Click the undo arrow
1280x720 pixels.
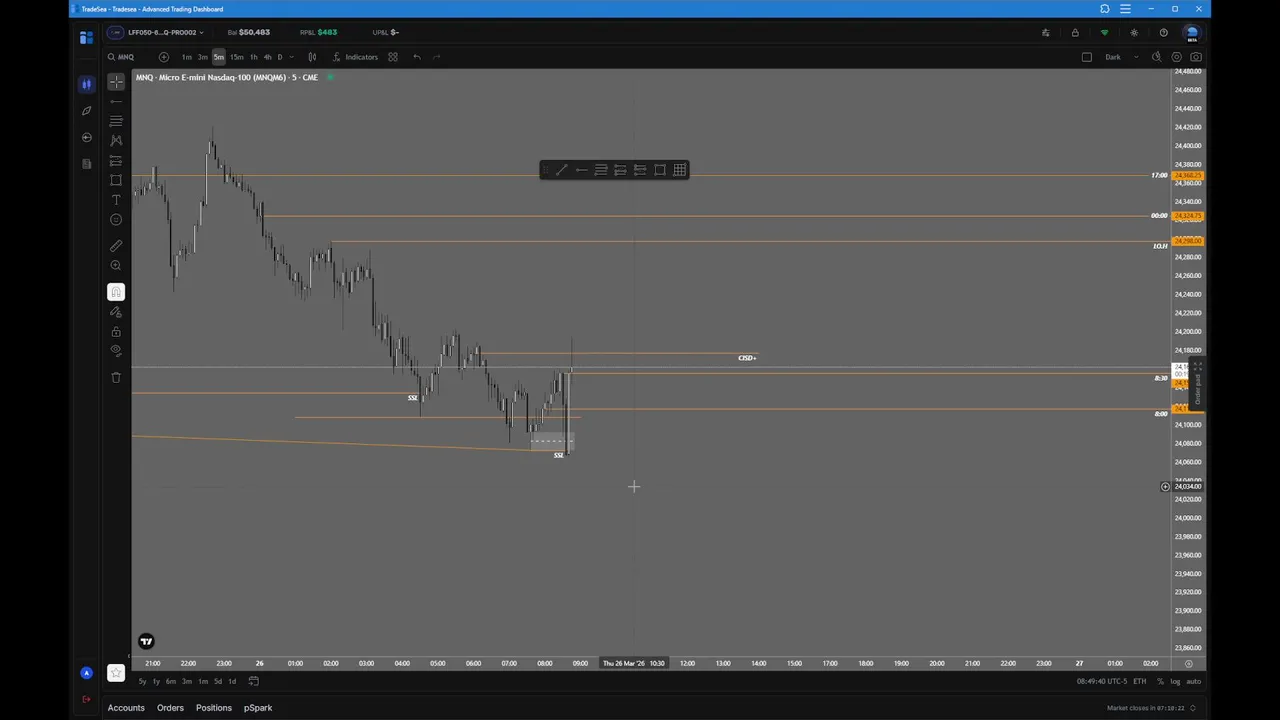(417, 57)
